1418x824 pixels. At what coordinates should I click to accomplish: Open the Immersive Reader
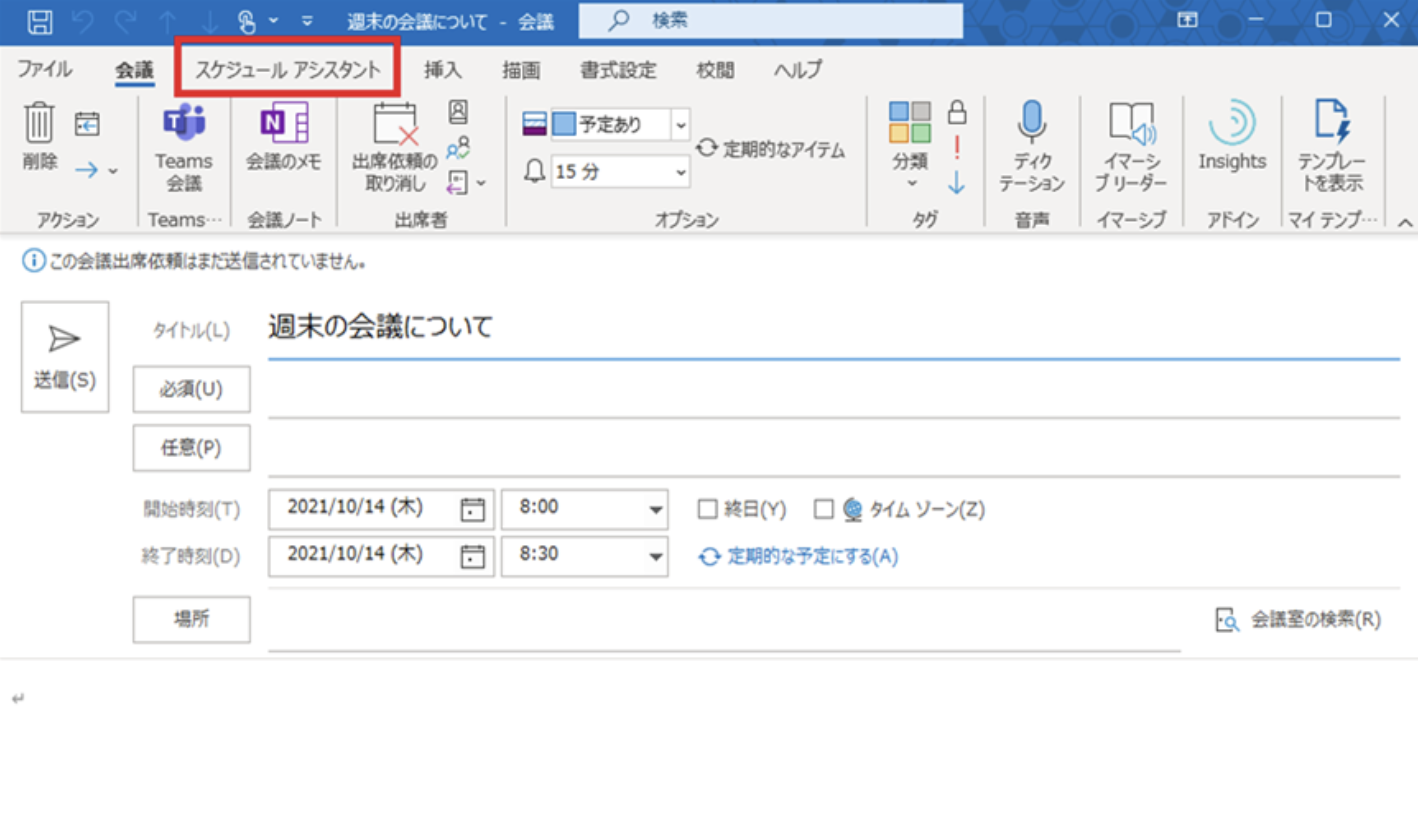tap(1130, 126)
